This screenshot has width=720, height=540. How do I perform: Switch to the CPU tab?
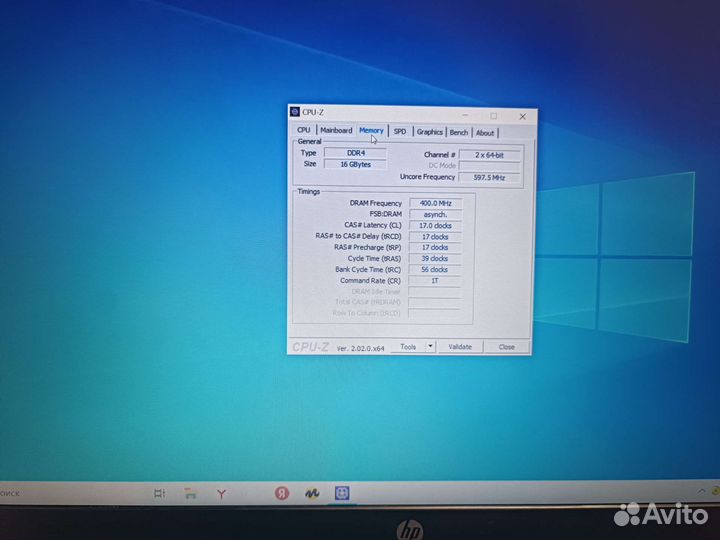point(304,130)
